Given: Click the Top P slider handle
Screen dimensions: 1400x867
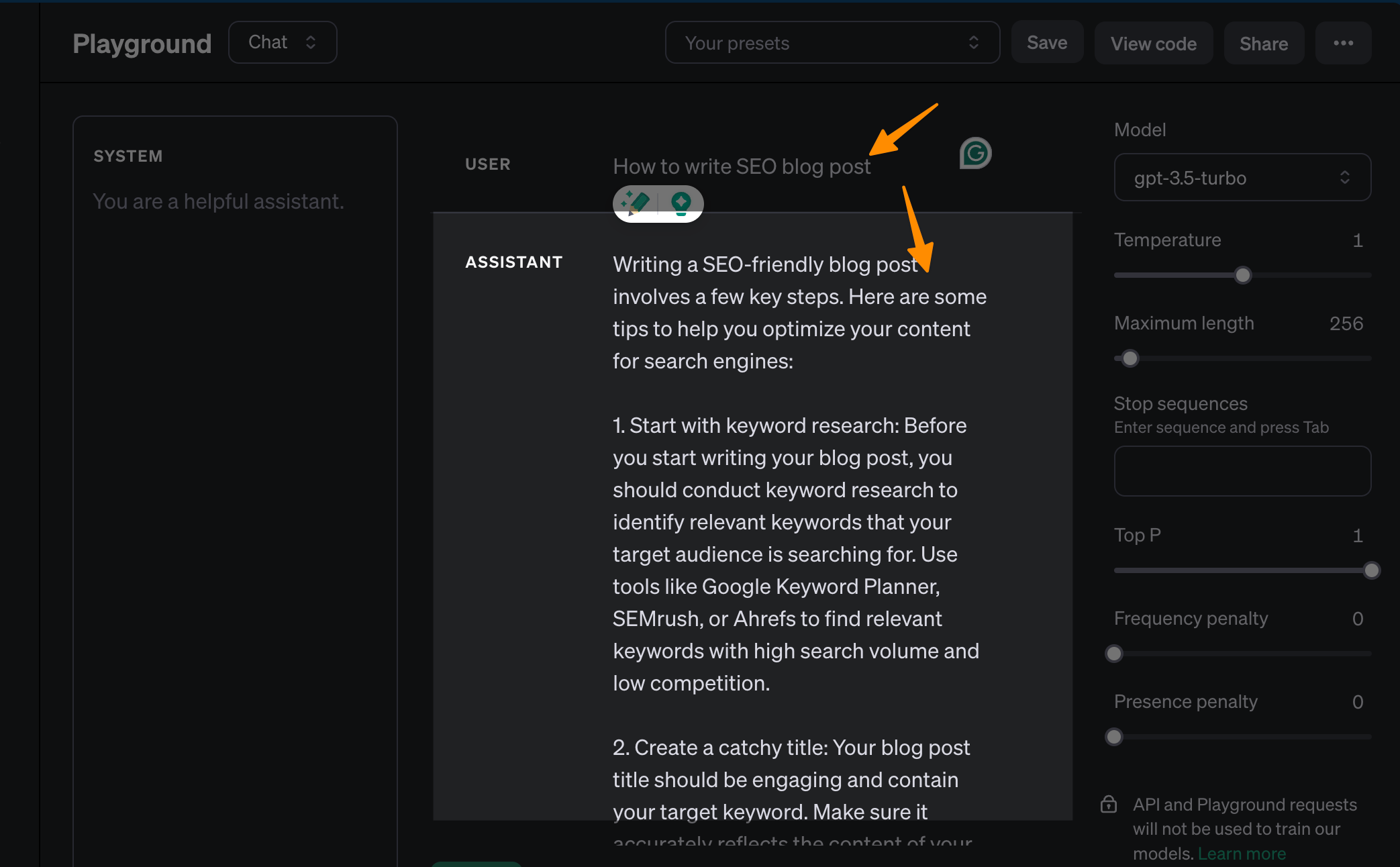Looking at the screenshot, I should [x=1371, y=570].
